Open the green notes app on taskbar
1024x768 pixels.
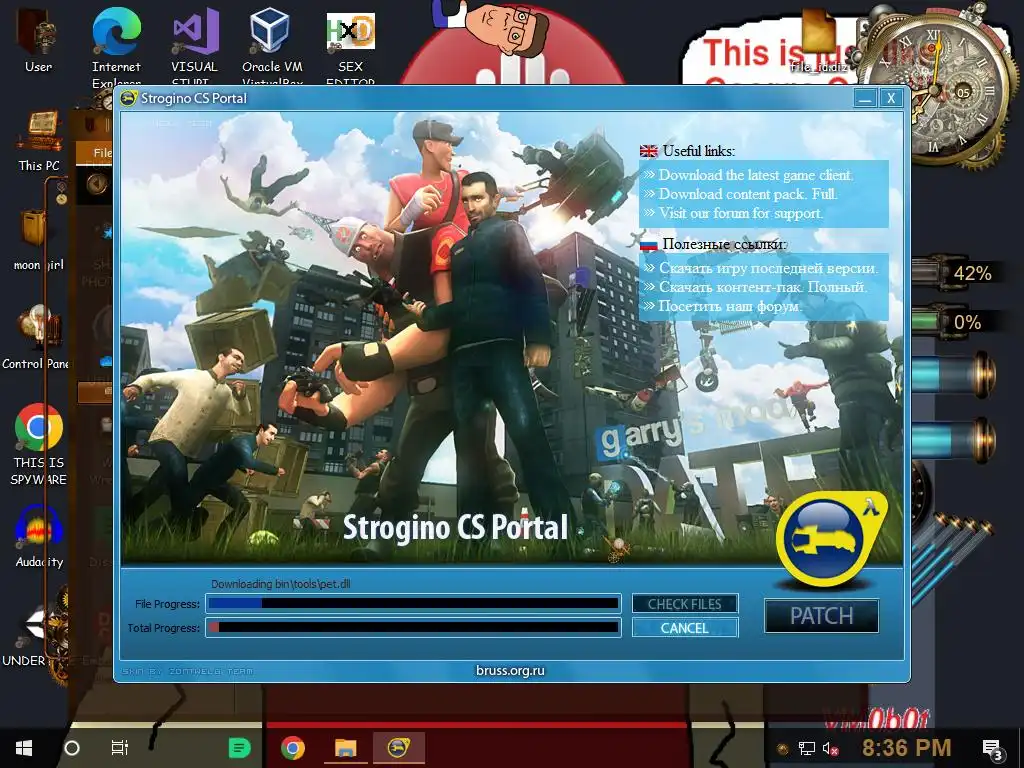coord(239,748)
